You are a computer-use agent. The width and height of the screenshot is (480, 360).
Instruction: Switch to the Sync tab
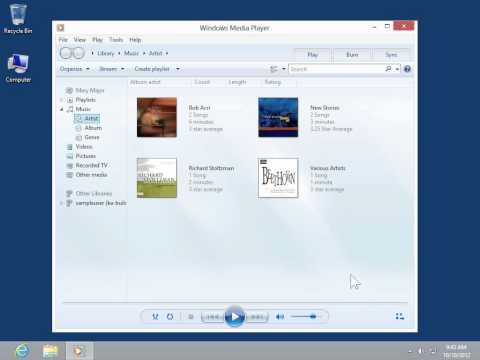click(391, 55)
